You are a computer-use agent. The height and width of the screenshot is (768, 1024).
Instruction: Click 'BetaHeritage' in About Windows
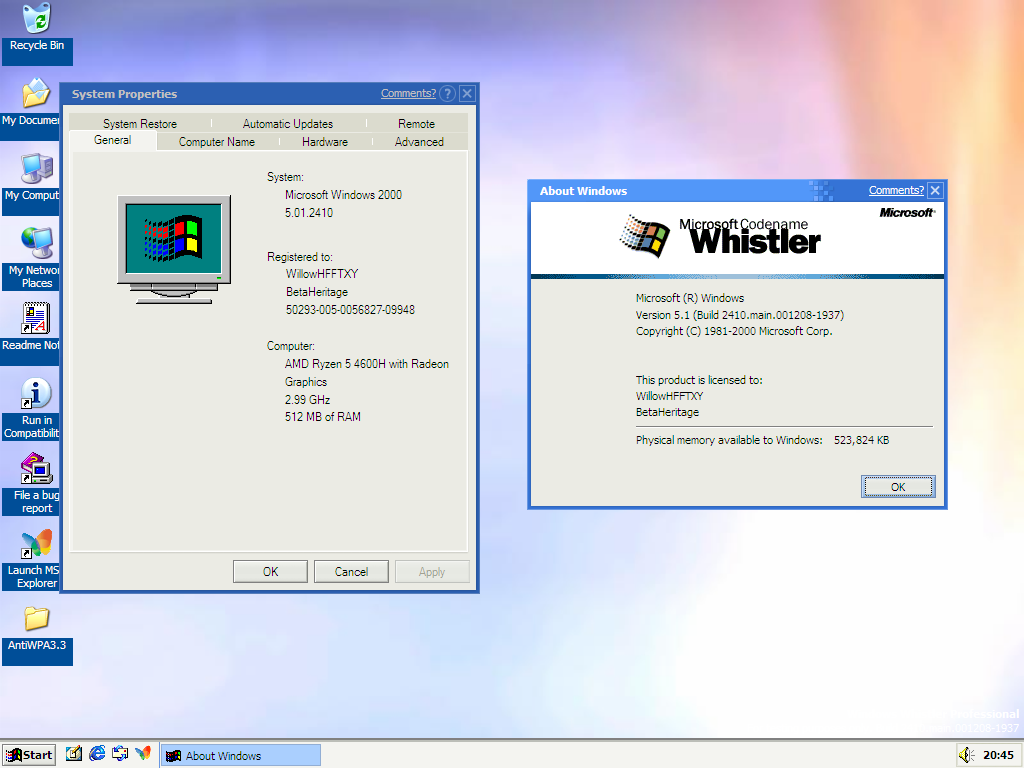pyautogui.click(x=667, y=412)
